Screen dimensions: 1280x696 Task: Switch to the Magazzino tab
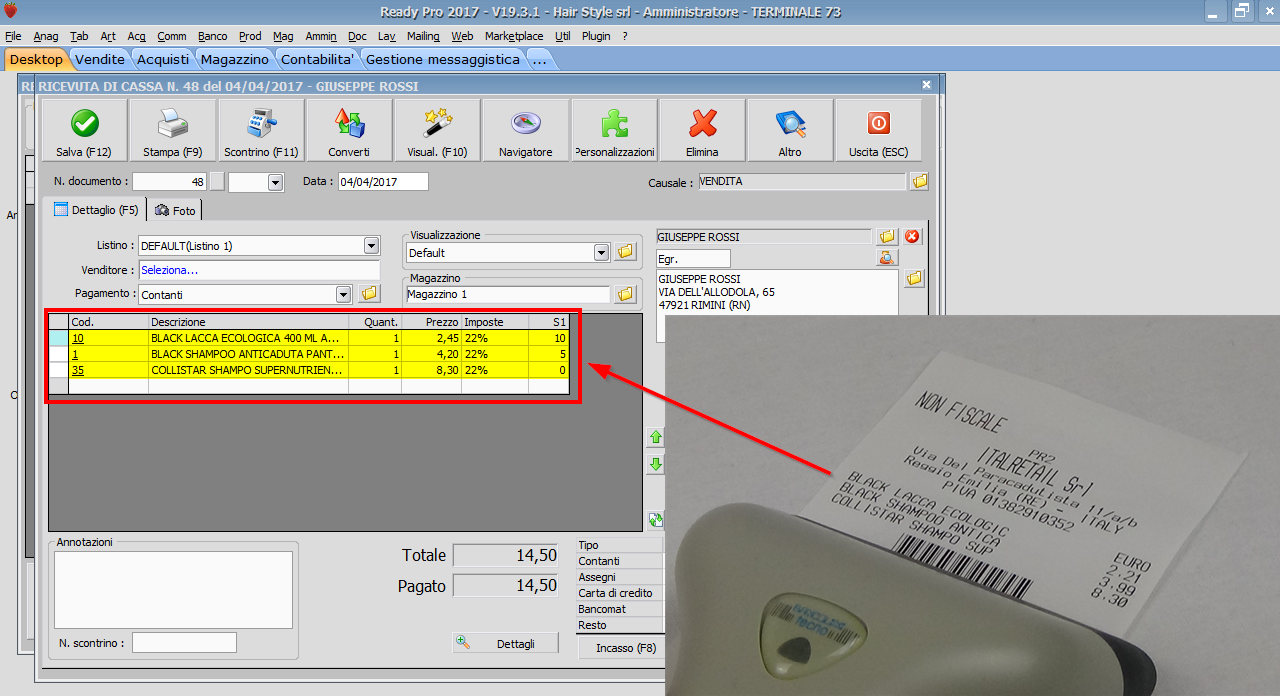point(235,59)
